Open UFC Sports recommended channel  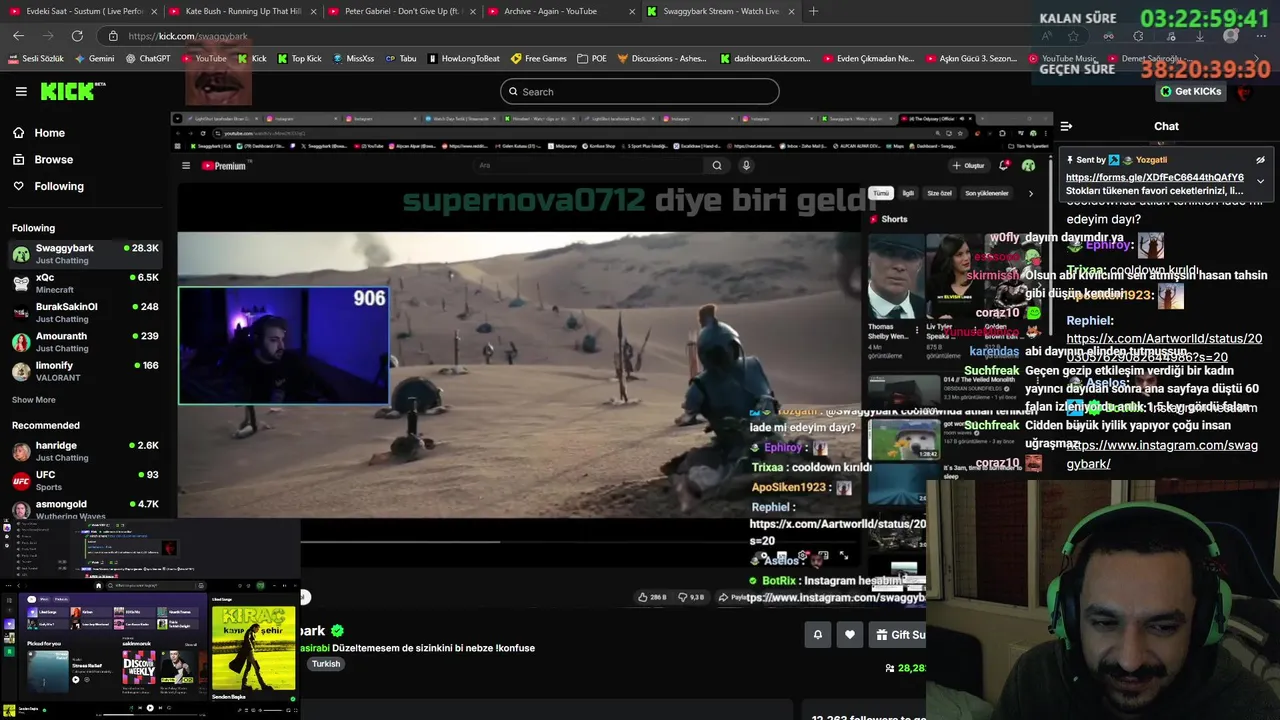point(85,480)
